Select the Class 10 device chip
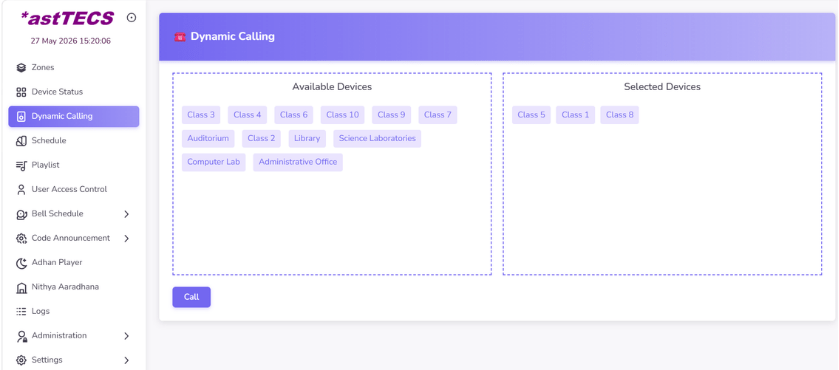839x370 pixels. [x=342, y=115]
